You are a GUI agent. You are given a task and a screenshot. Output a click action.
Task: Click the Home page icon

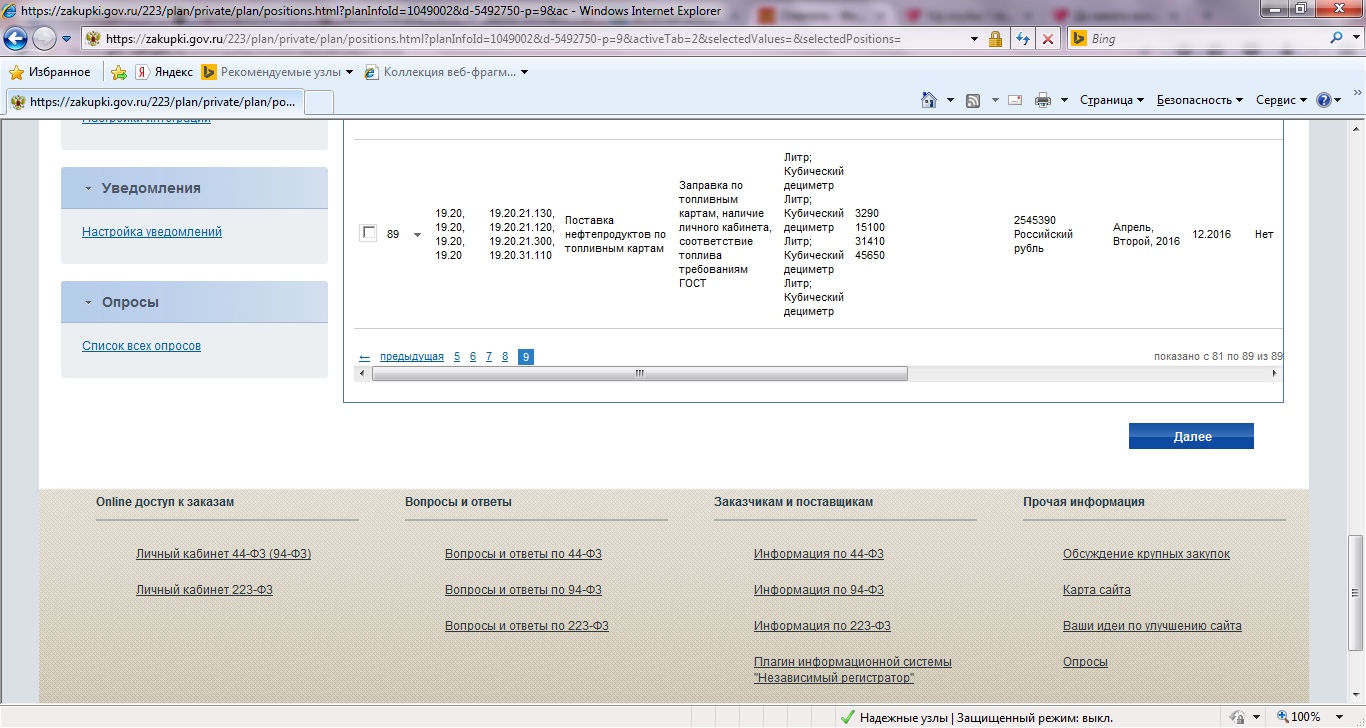coord(929,100)
